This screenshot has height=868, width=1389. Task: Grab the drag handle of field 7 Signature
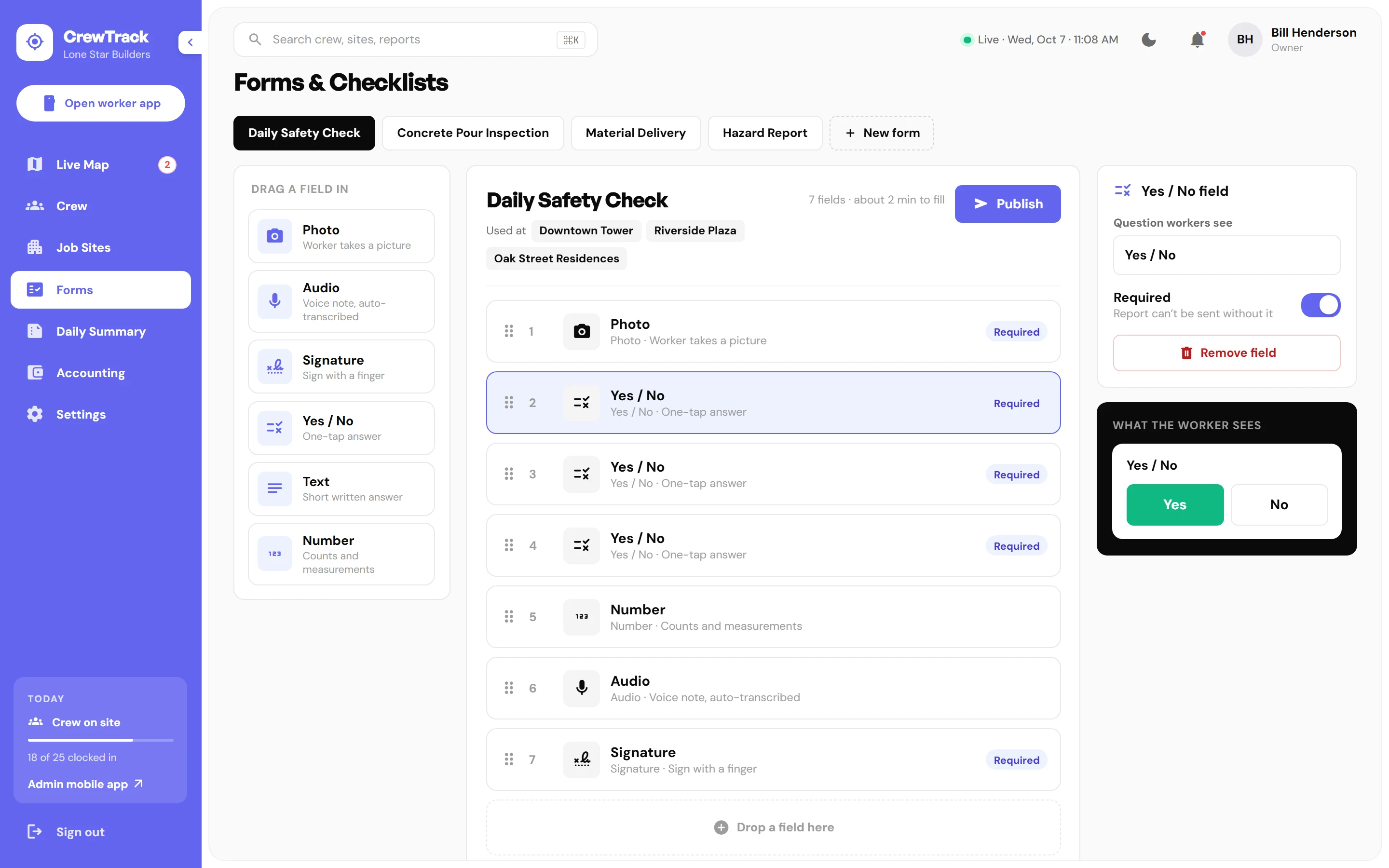[508, 759]
